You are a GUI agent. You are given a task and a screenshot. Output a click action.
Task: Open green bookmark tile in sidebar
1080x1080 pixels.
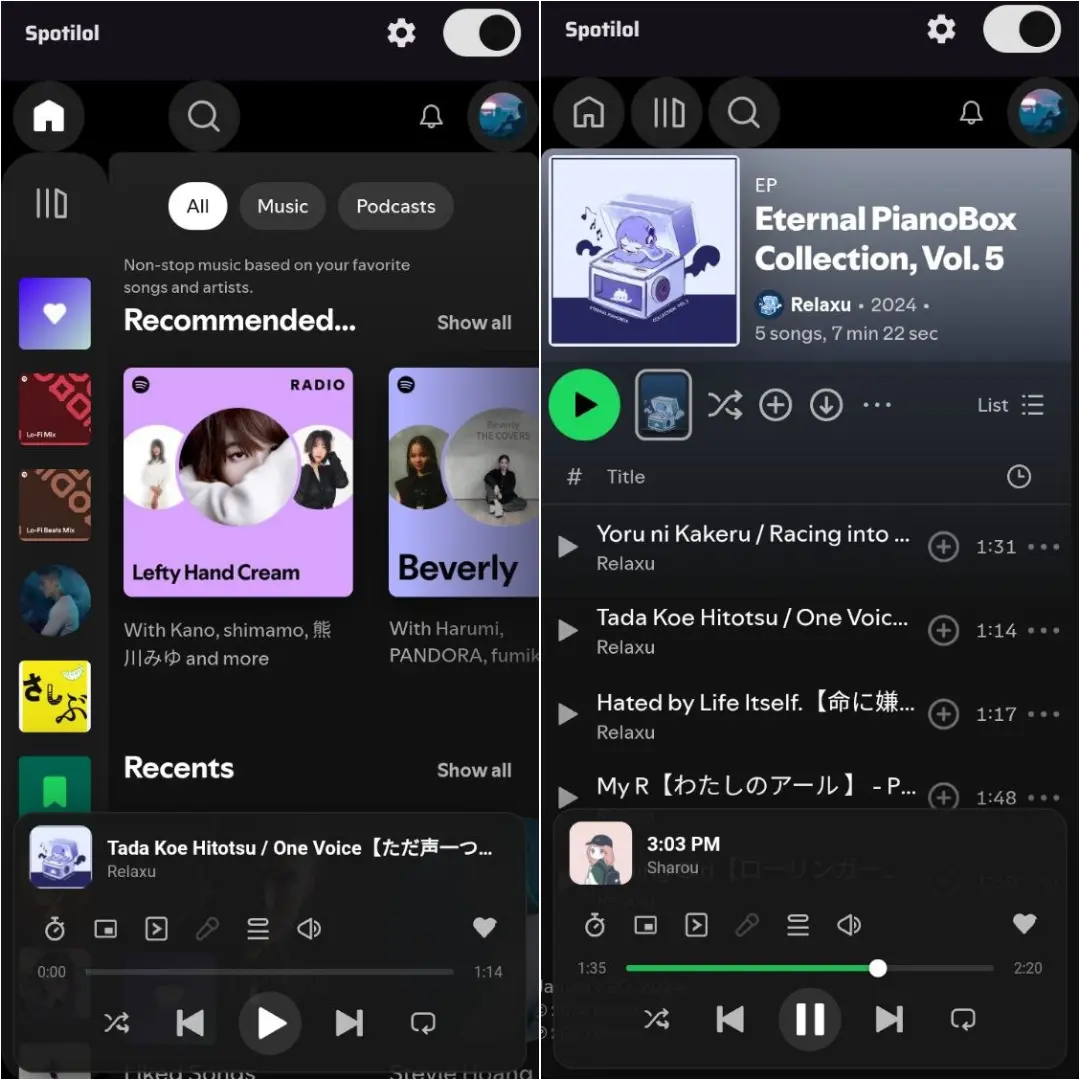54,785
